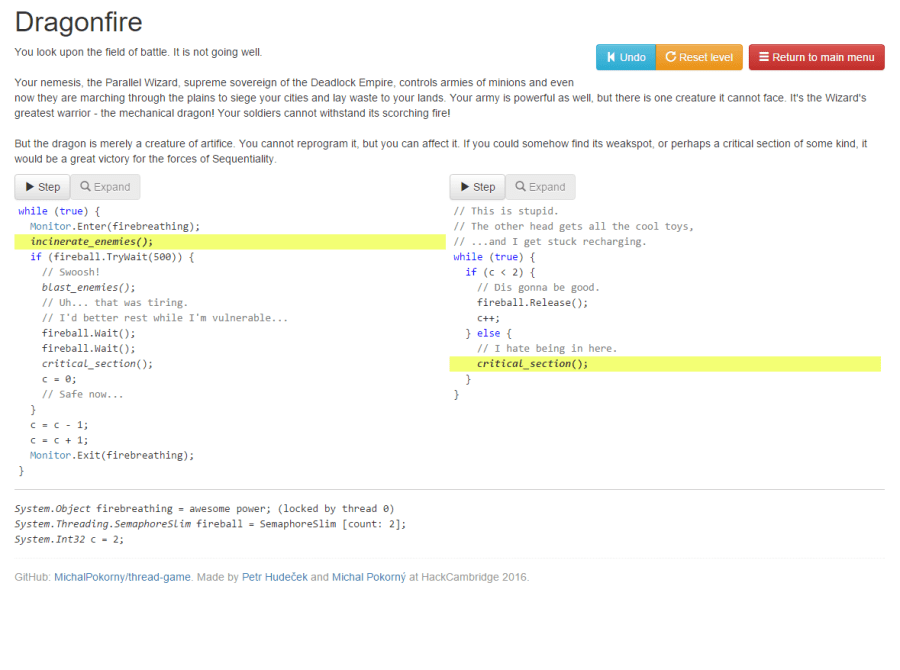
Task: Click the hamburger icon on Return button
Action: coord(764,57)
